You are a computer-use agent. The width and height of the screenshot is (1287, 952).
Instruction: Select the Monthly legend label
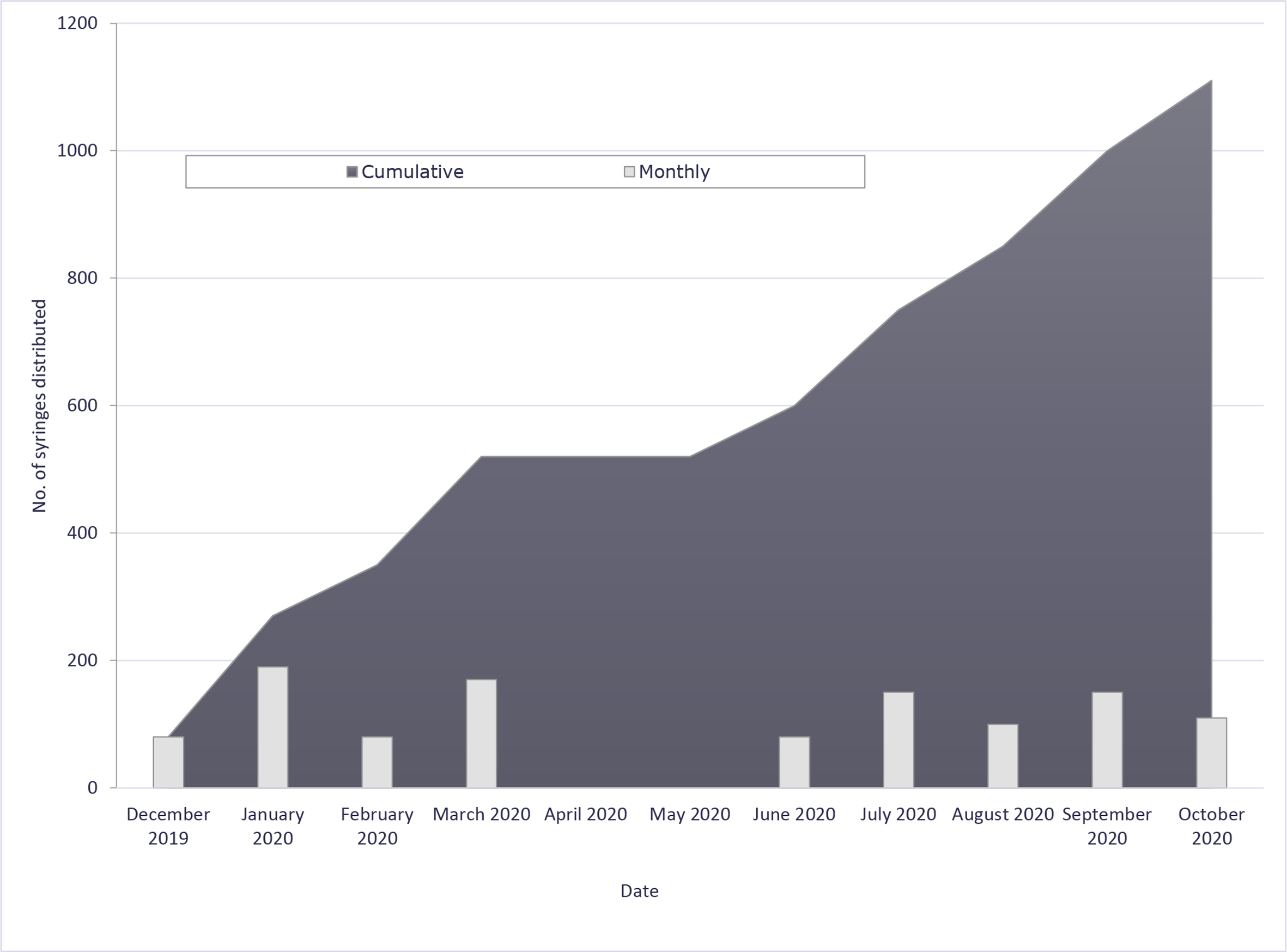tap(674, 172)
